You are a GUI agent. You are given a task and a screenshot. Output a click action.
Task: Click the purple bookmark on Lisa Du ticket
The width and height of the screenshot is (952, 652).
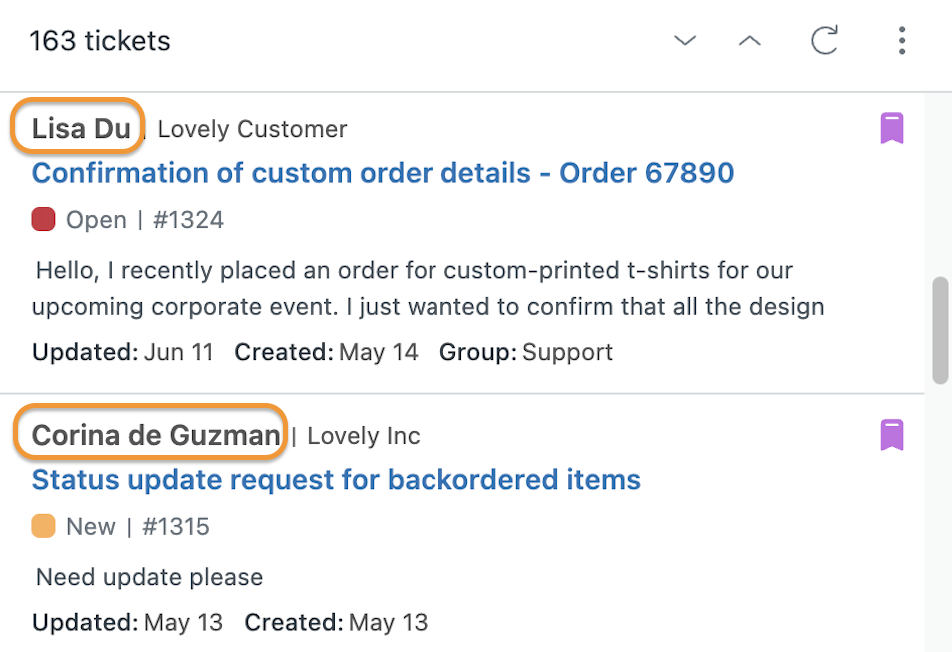coord(892,128)
